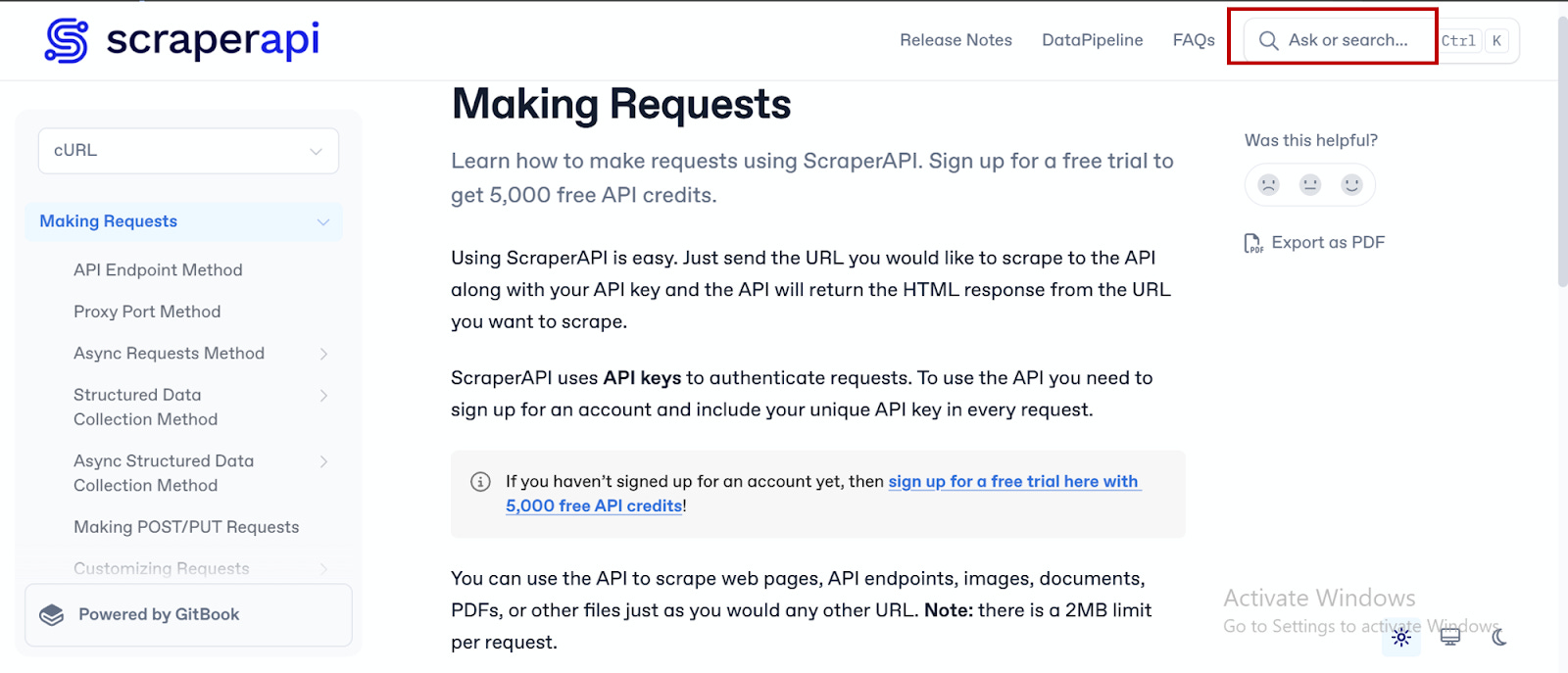The image size is (1568, 673).
Task: Expand Async Requests Method chevron
Action: [323, 354]
